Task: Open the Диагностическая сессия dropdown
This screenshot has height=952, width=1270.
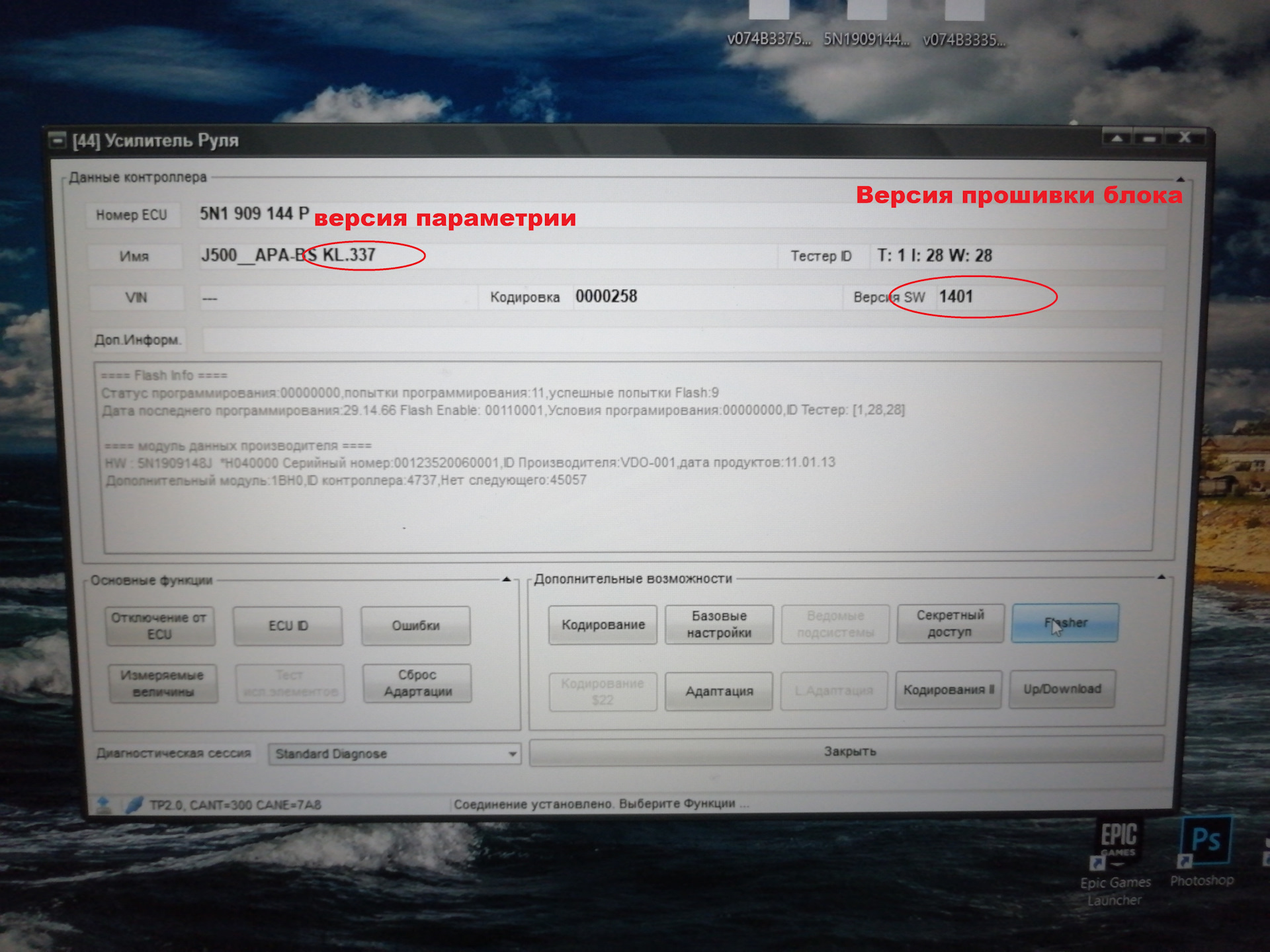Action: [x=512, y=754]
